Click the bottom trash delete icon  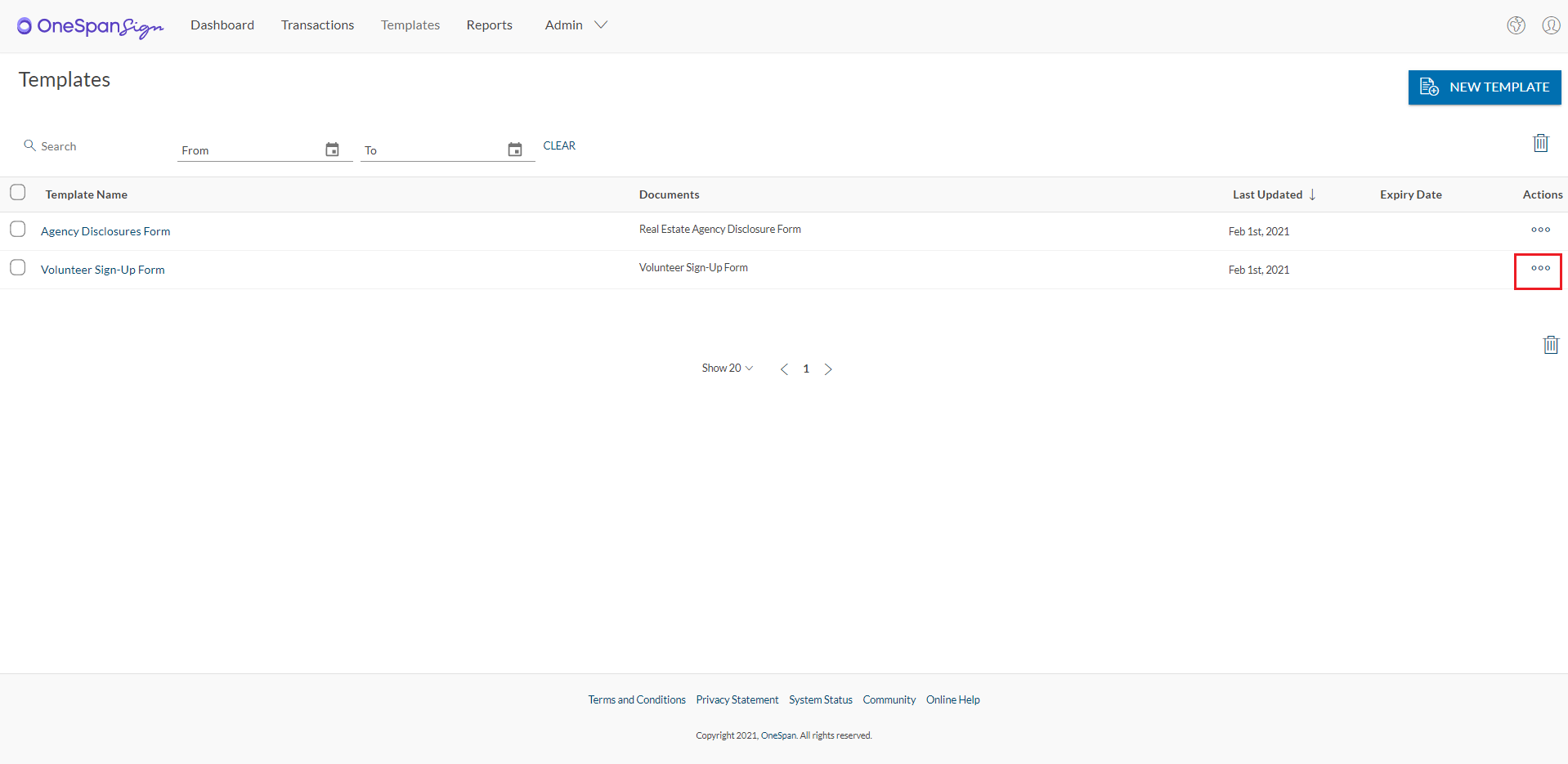tap(1550, 345)
